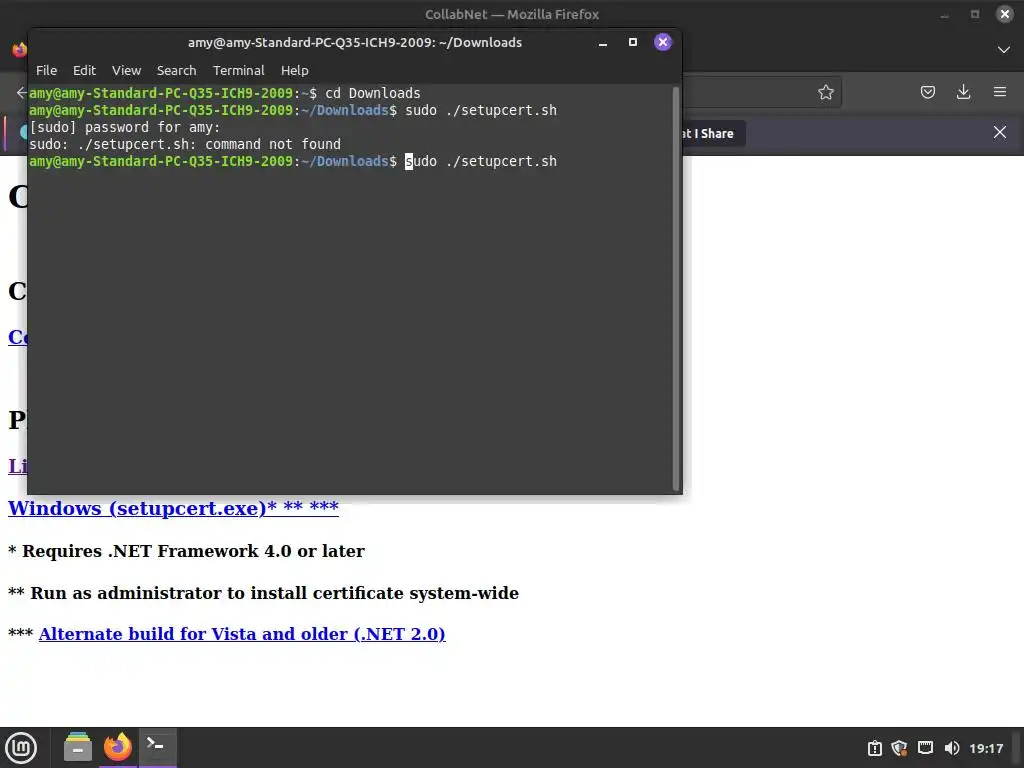Click the current sudo ./setupcert.sh command line
Screen dimensions: 1024x768
click(481, 161)
